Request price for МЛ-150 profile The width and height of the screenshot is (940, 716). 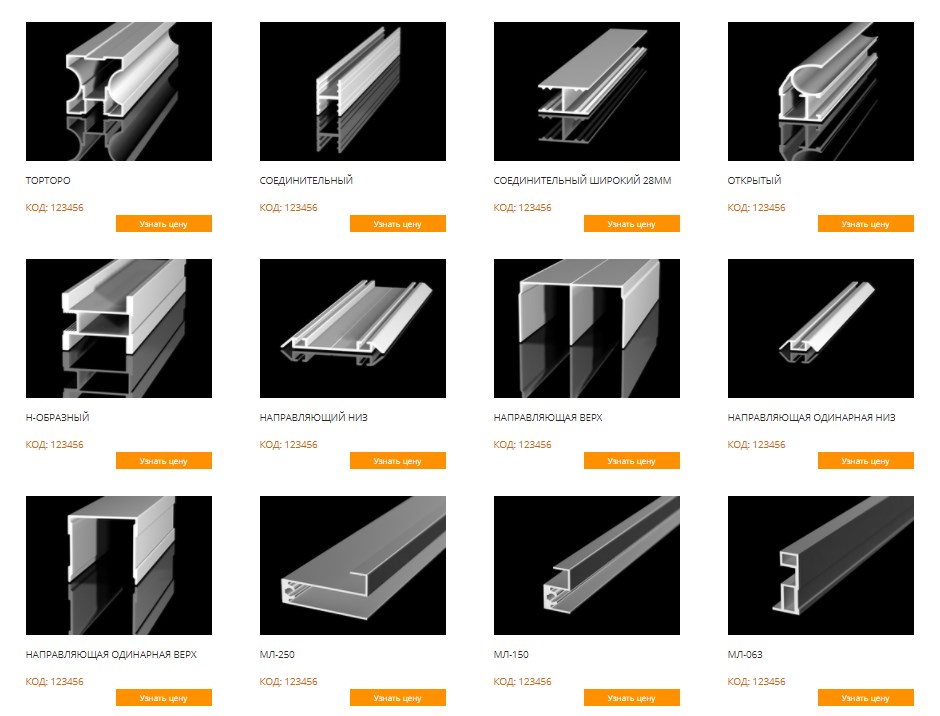(632, 697)
